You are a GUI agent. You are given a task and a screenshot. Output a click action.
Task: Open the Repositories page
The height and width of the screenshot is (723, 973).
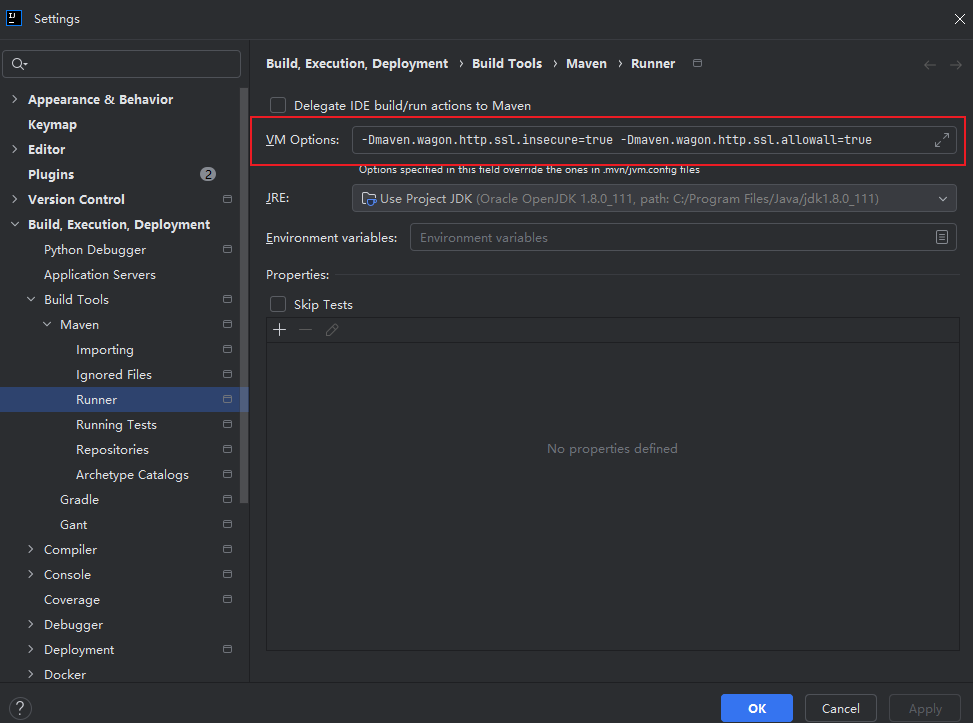(112, 449)
